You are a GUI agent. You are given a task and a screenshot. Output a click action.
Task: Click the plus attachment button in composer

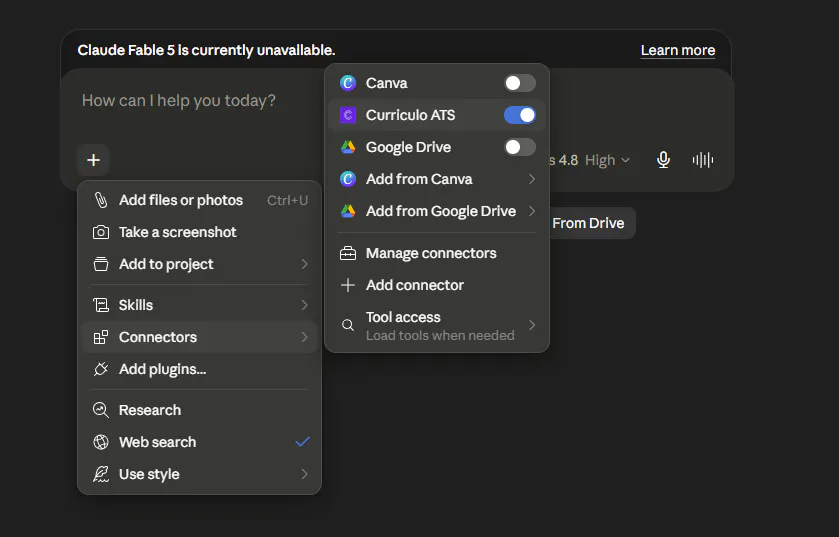(94, 160)
